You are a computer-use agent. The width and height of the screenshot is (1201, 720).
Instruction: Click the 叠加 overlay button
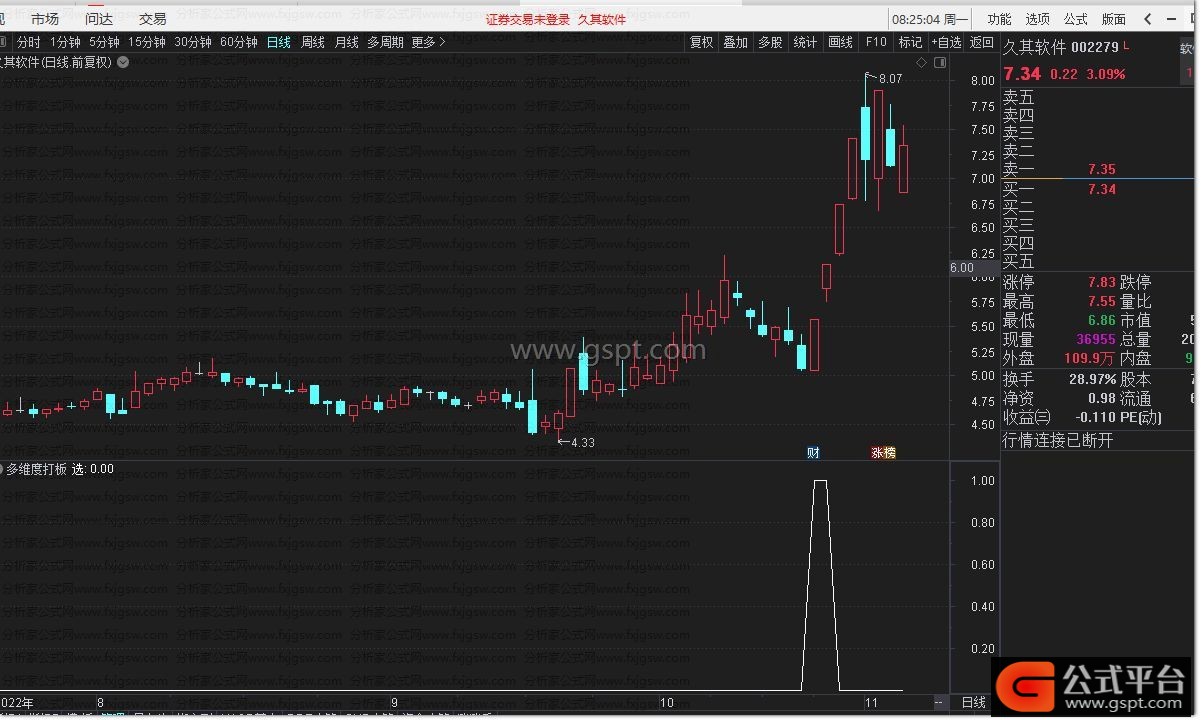735,42
